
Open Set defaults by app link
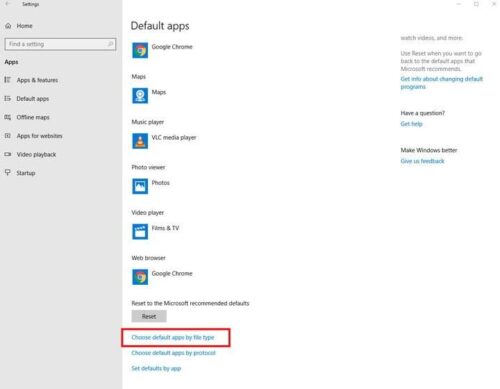(x=156, y=368)
